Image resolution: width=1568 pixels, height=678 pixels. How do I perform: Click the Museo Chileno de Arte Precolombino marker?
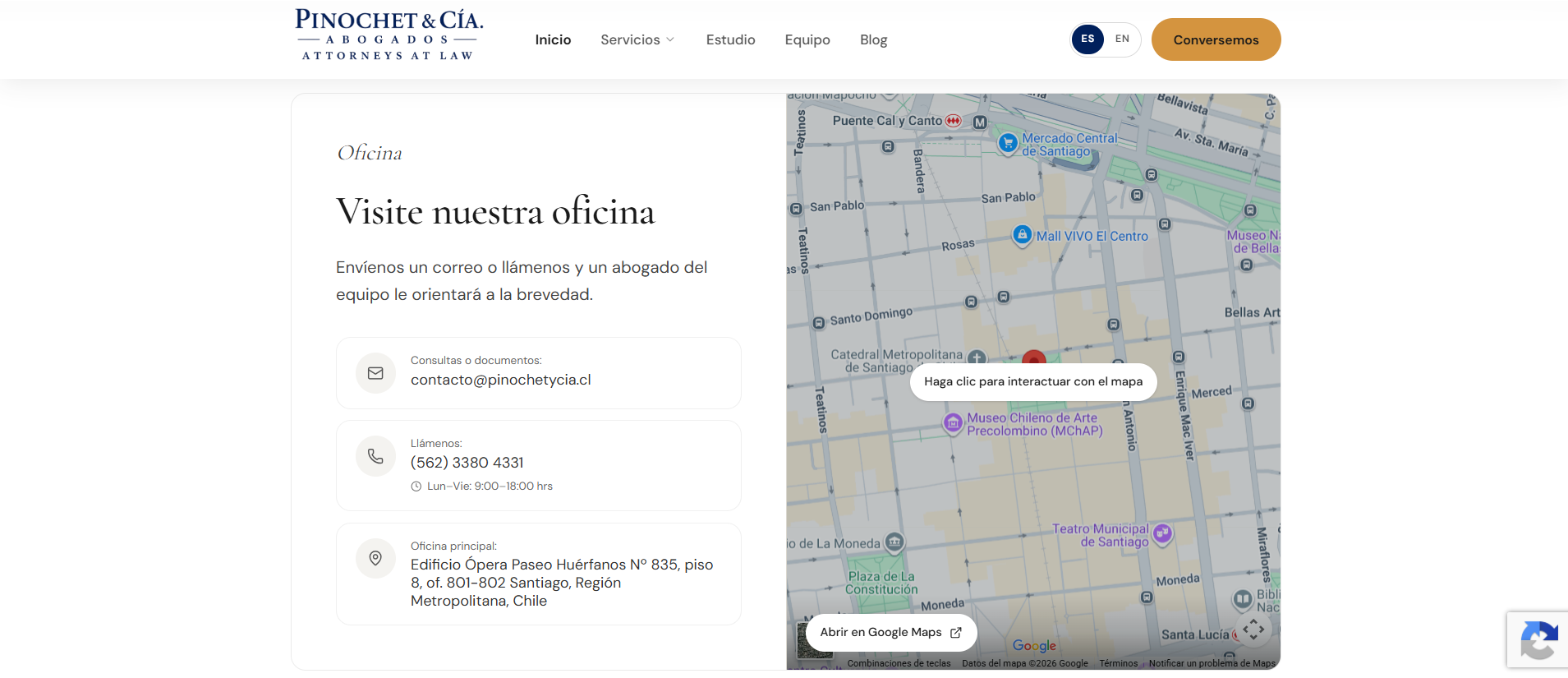pyautogui.click(x=953, y=423)
